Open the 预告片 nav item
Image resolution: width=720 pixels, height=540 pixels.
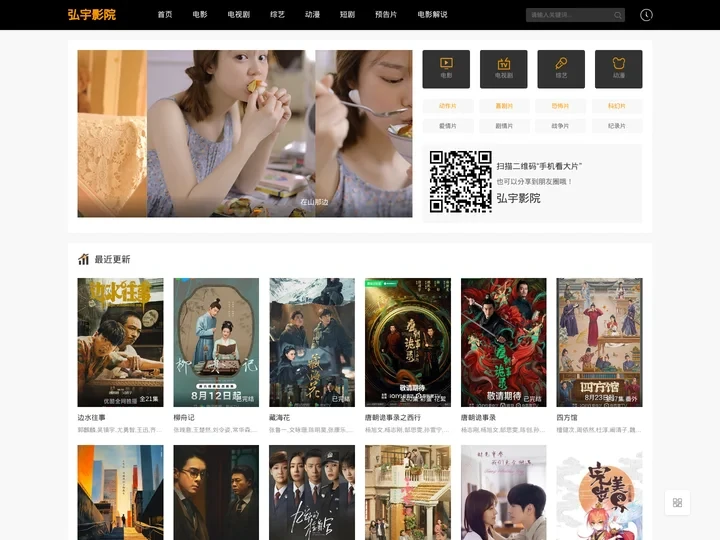pos(386,15)
